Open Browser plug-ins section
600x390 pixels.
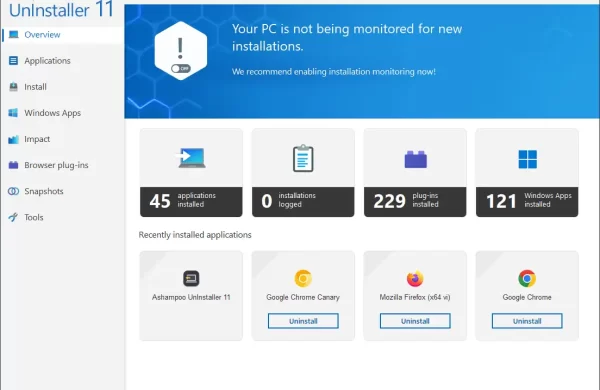pyautogui.click(x=62, y=165)
